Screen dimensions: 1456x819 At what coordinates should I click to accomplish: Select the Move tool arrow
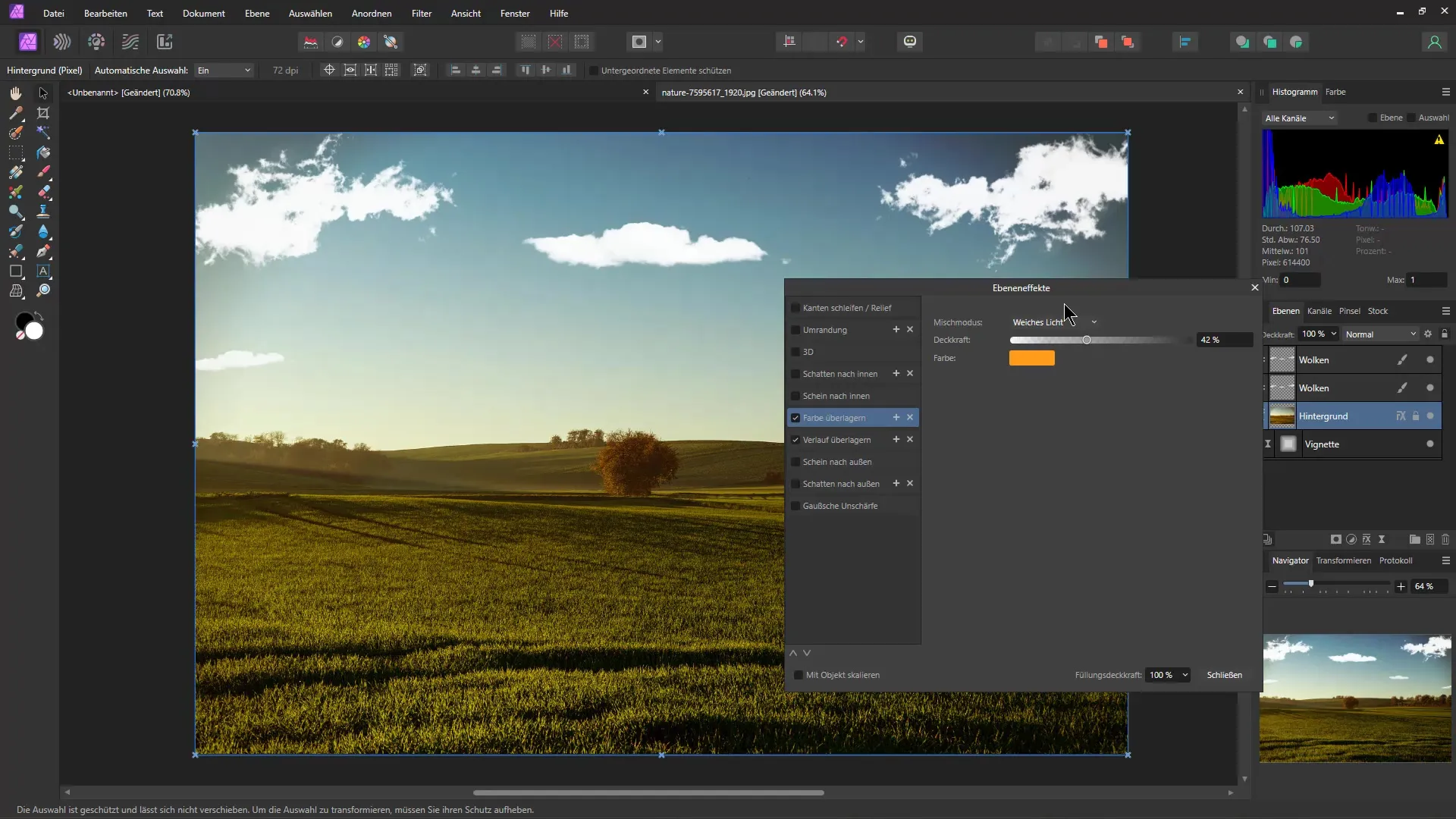click(x=43, y=93)
